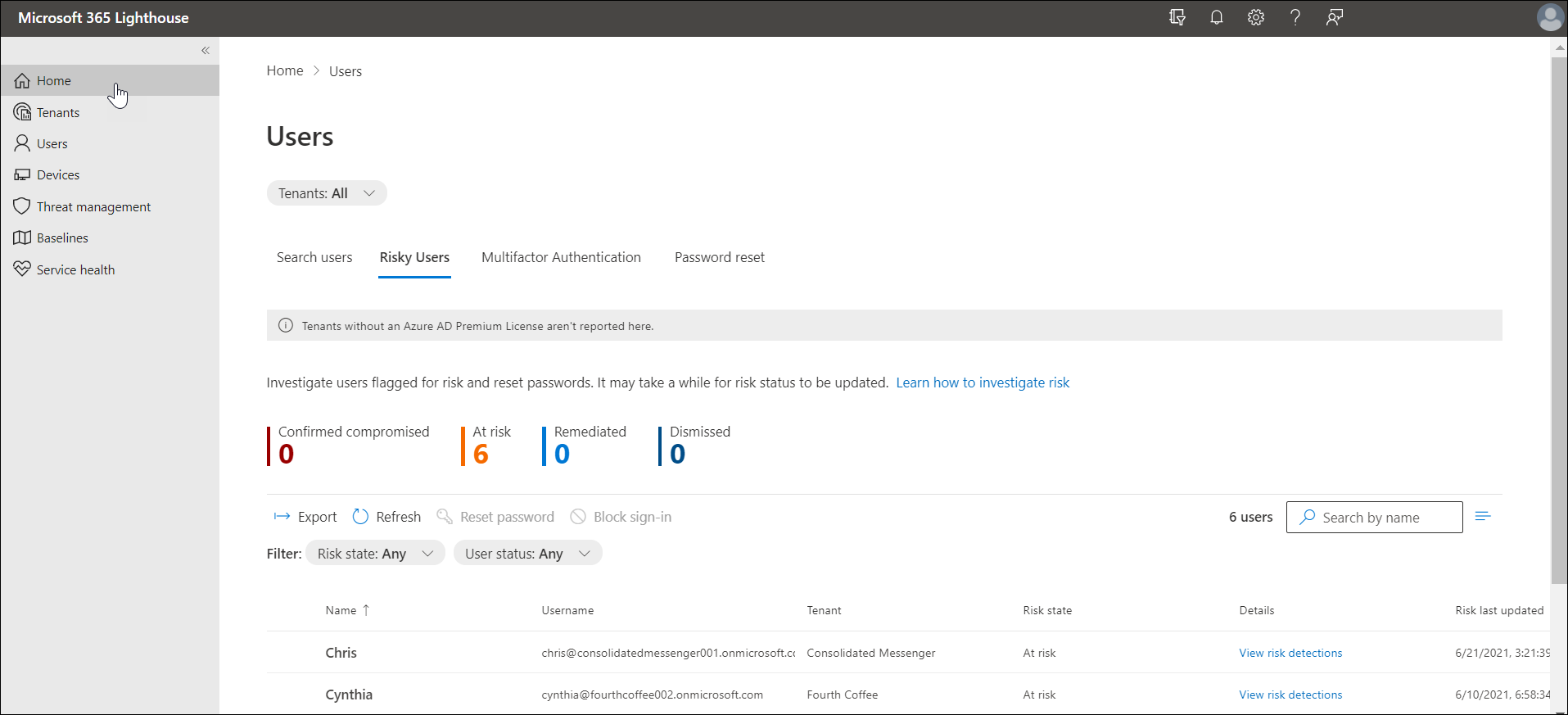Click the Users breadcrumb text
Viewport: 1568px width, 715px height.
coord(346,71)
